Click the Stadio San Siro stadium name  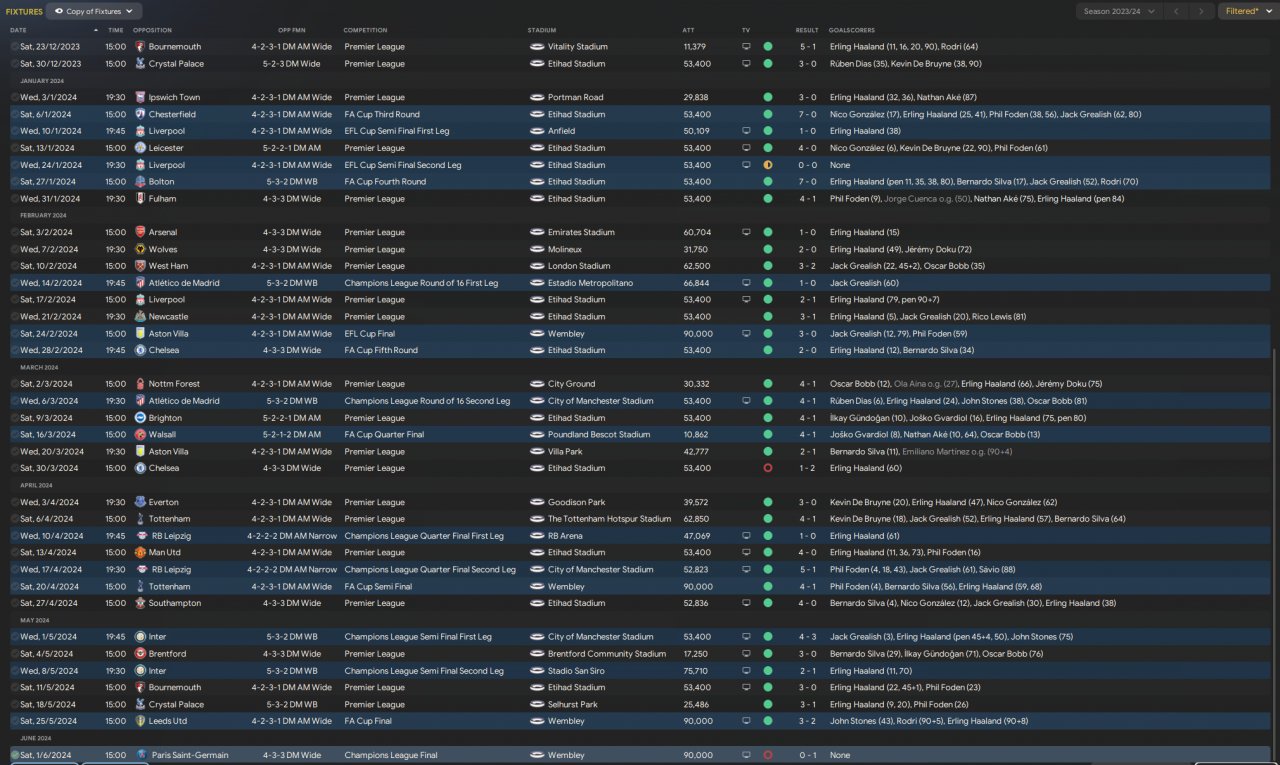pyautogui.click(x=576, y=671)
